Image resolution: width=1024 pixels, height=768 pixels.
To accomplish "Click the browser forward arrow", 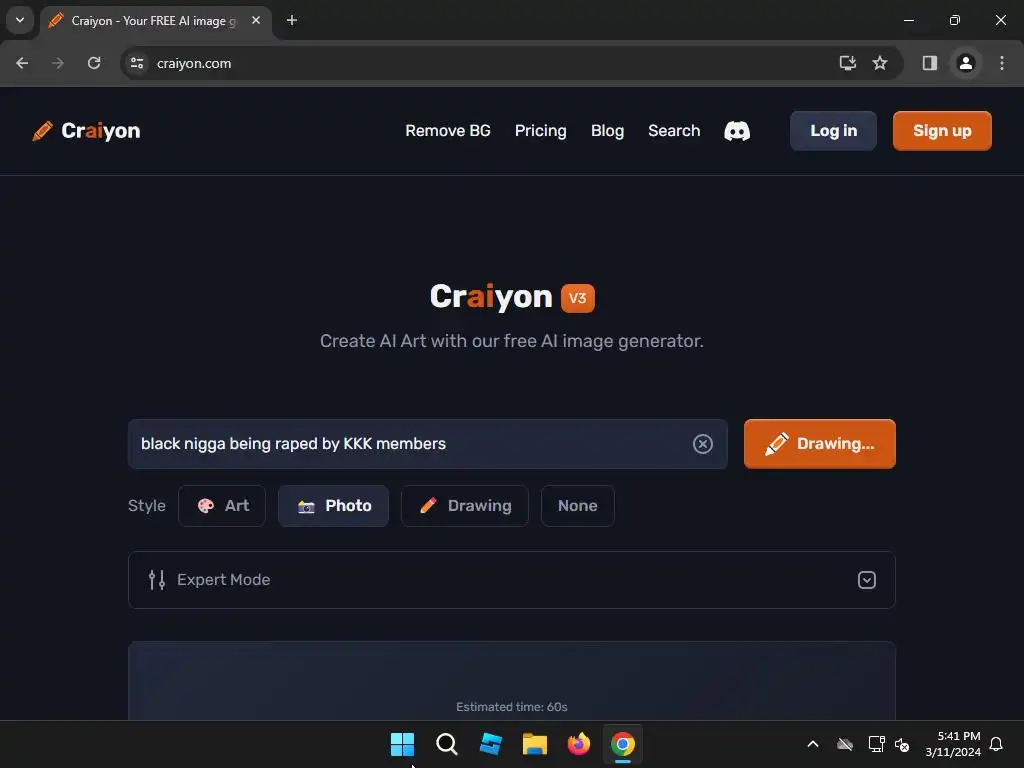I will pyautogui.click(x=58, y=63).
